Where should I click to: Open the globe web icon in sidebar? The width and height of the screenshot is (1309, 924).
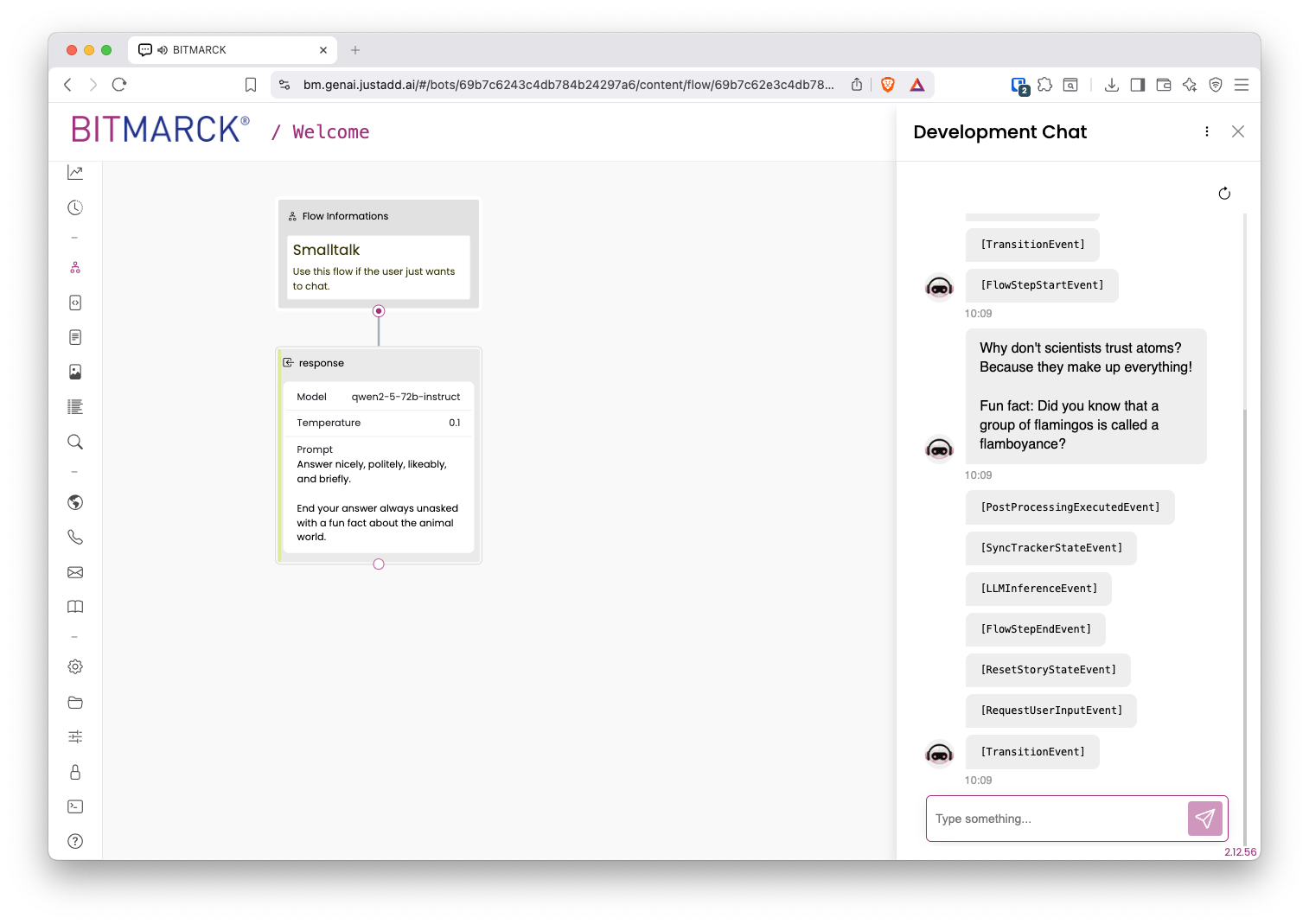pos(75,502)
